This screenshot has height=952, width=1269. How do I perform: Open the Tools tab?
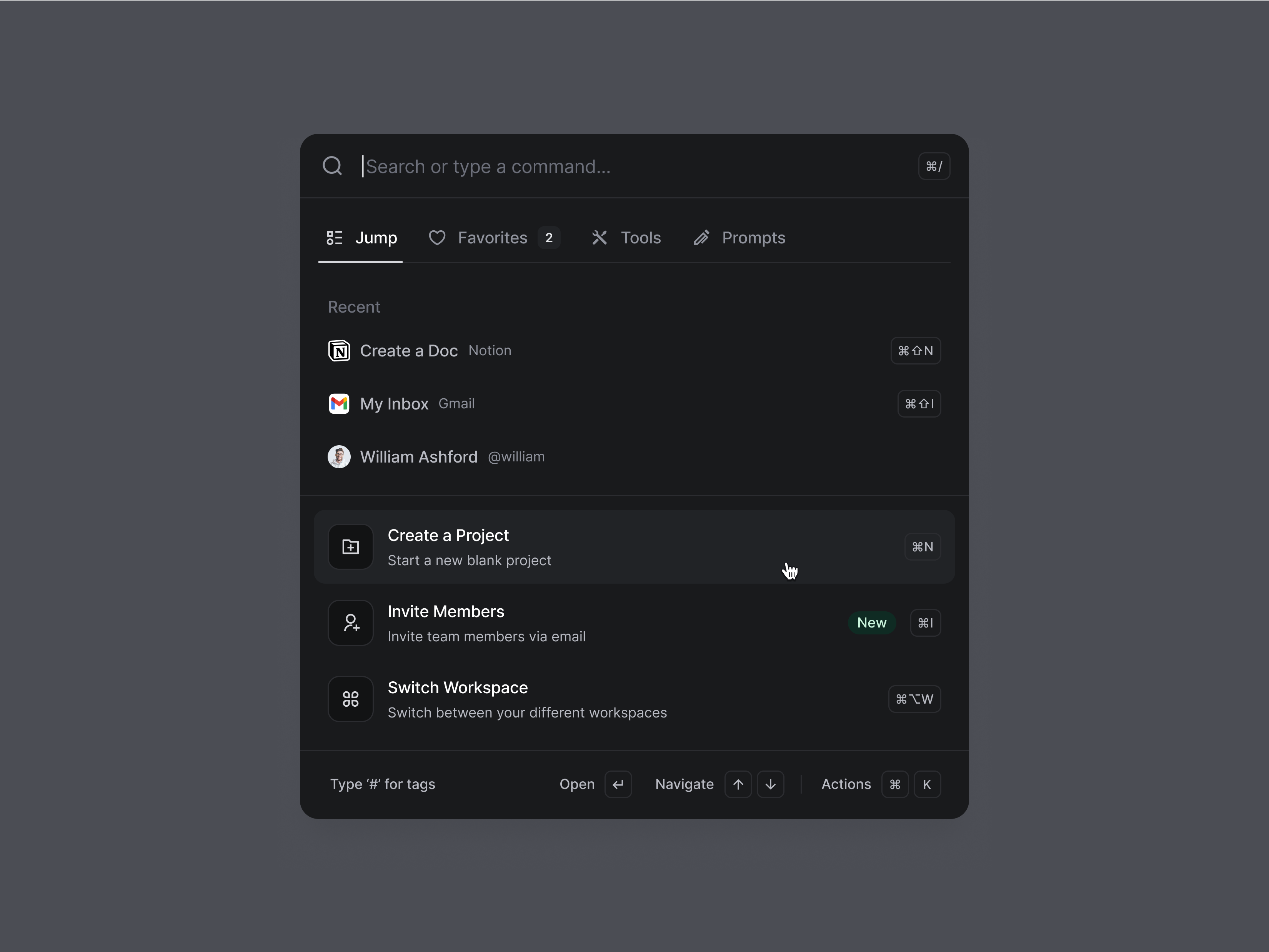[640, 238]
